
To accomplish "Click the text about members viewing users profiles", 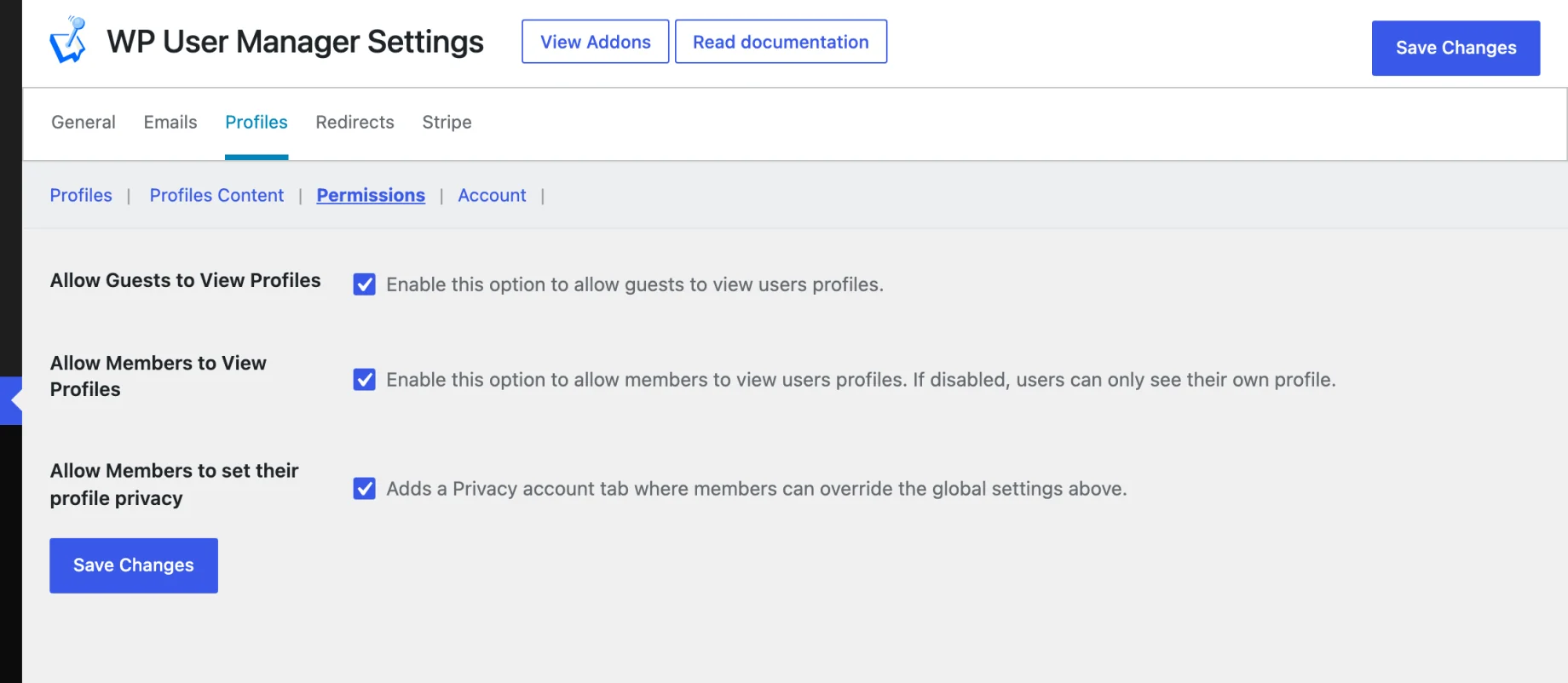I will click(x=861, y=380).
